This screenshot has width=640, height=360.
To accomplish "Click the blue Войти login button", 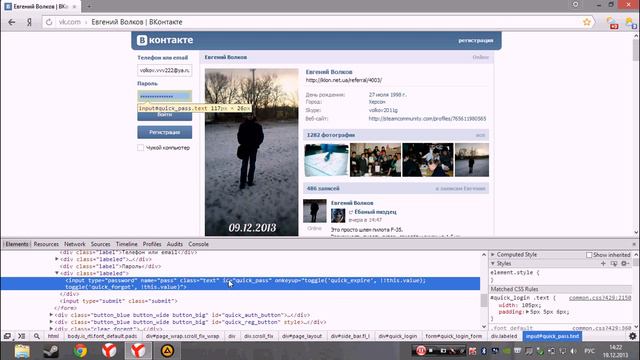I will (164, 115).
